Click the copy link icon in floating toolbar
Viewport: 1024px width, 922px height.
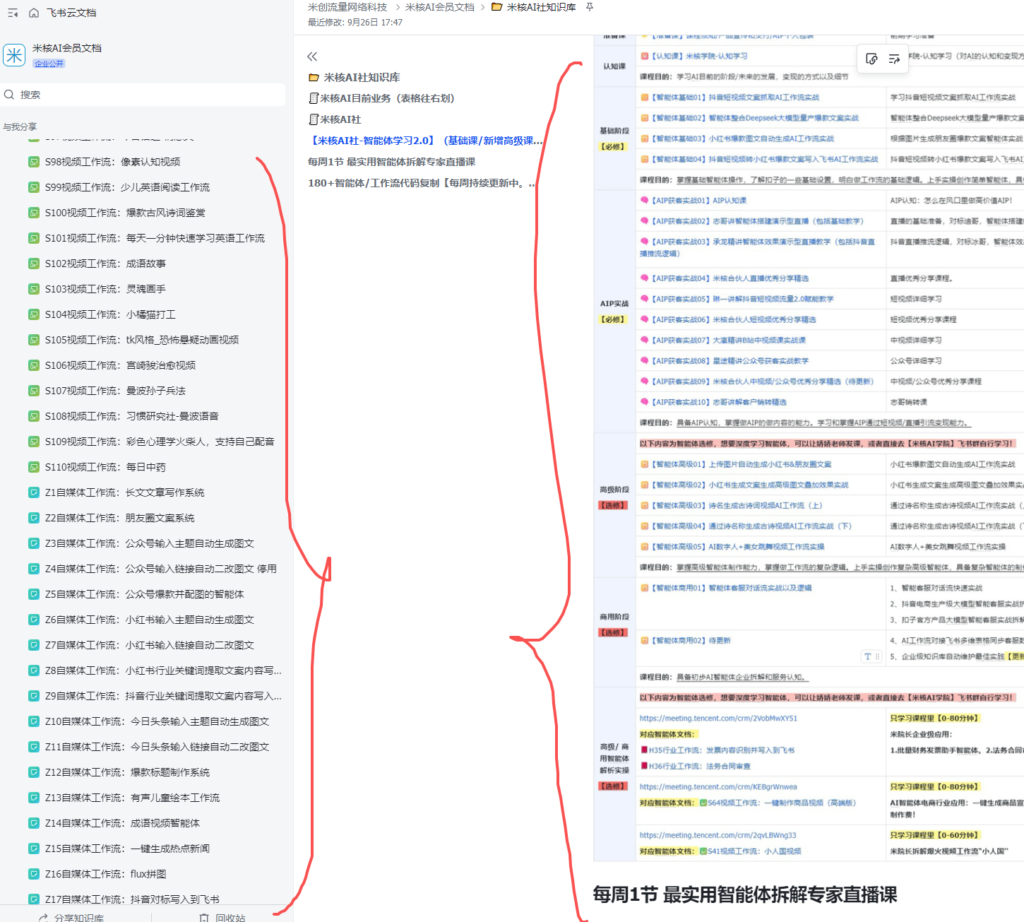871,58
